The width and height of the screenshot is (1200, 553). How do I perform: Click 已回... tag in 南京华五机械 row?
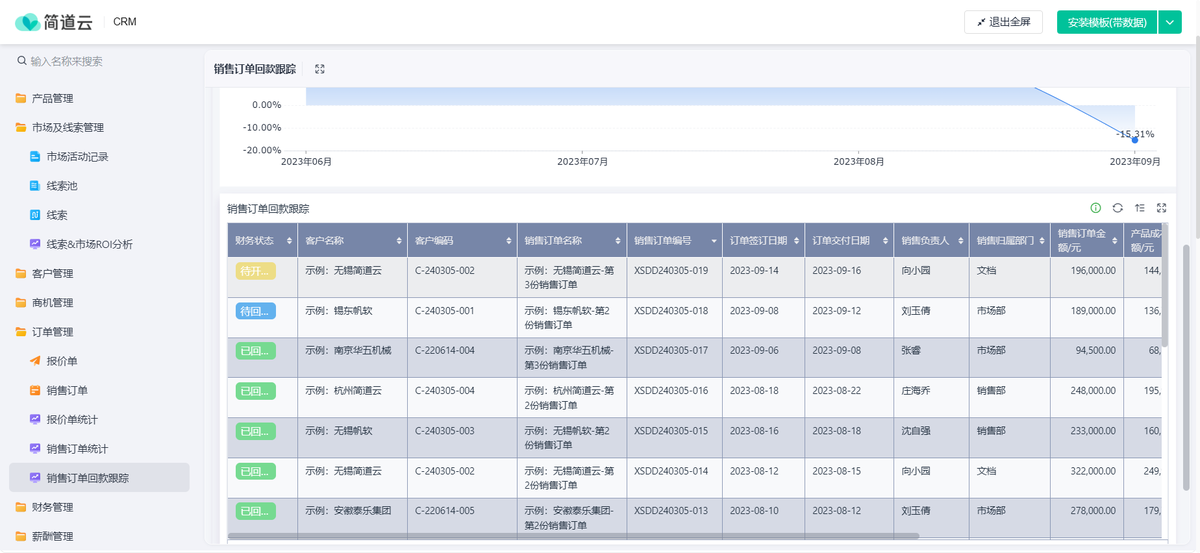[254, 351]
